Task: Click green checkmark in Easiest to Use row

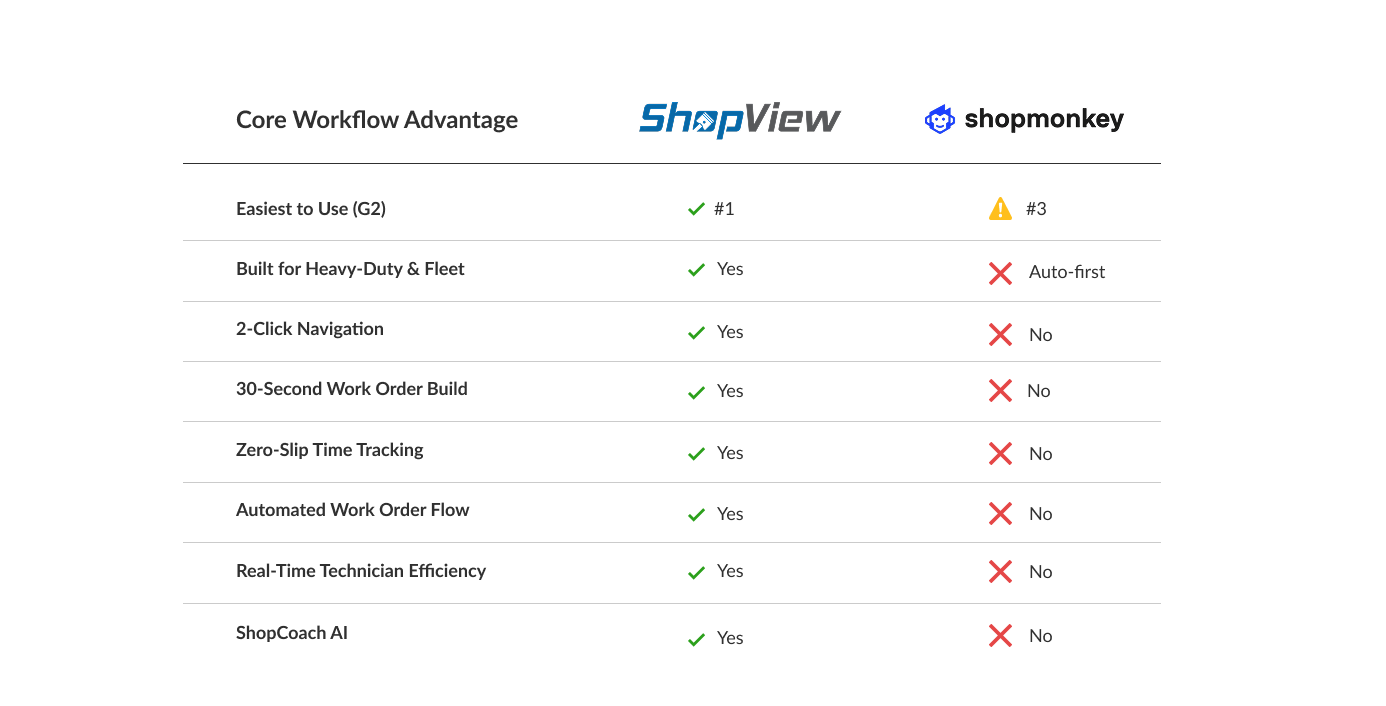Action: pos(697,210)
